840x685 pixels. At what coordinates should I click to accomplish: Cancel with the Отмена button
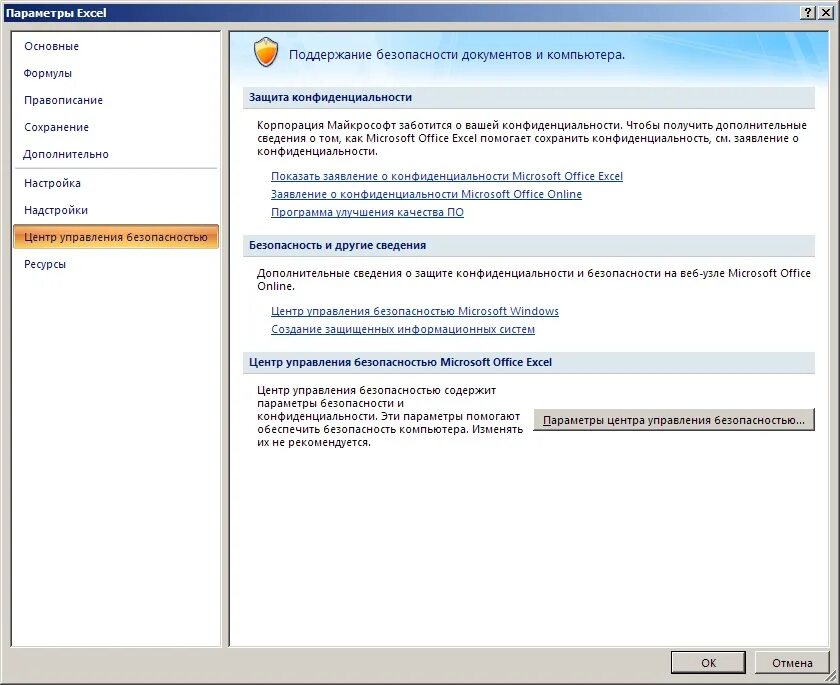click(792, 663)
